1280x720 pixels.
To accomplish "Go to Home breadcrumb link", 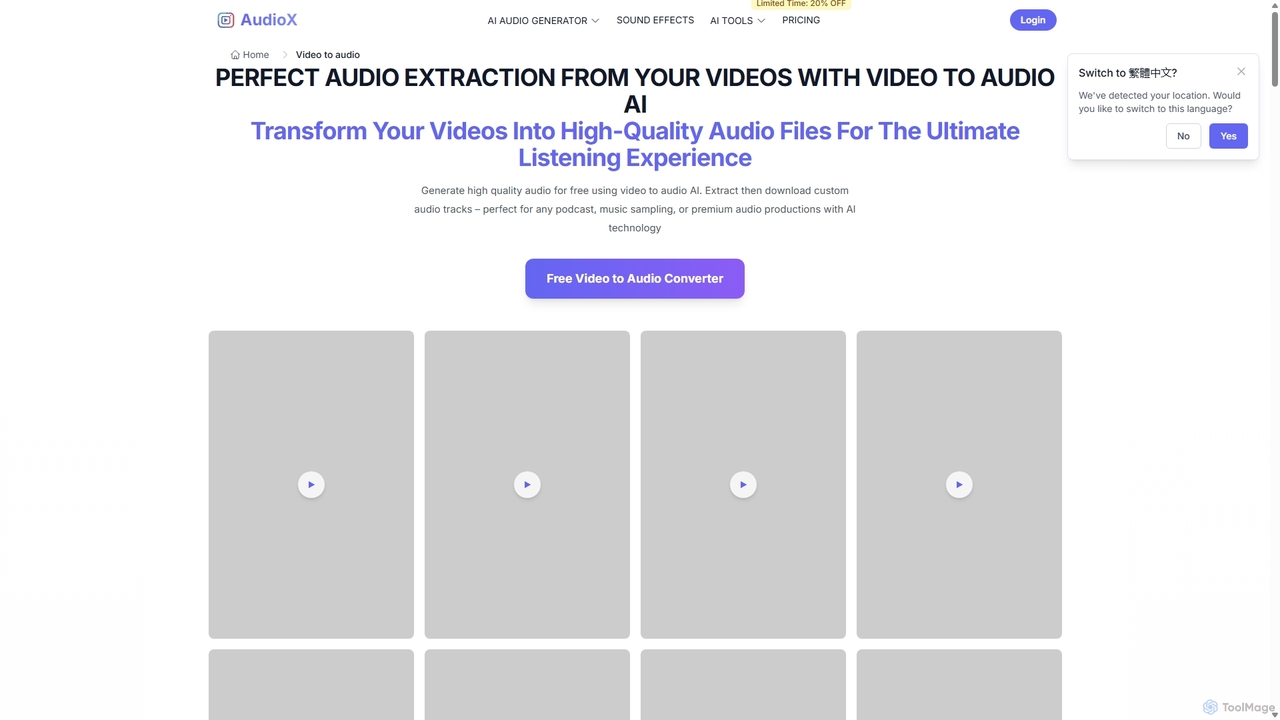I will [250, 55].
